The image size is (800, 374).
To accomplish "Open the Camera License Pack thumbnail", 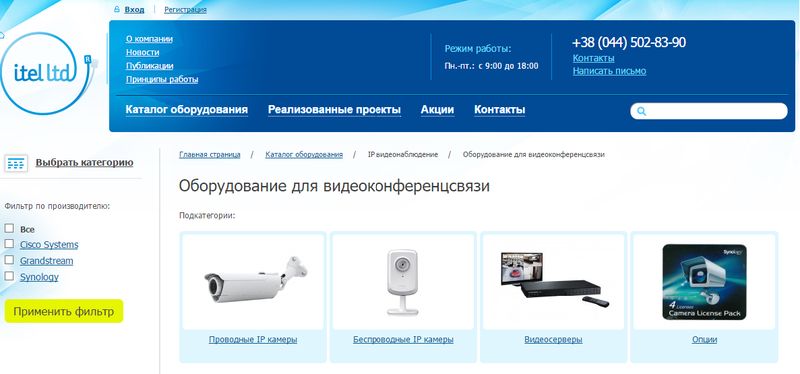I will tap(704, 282).
